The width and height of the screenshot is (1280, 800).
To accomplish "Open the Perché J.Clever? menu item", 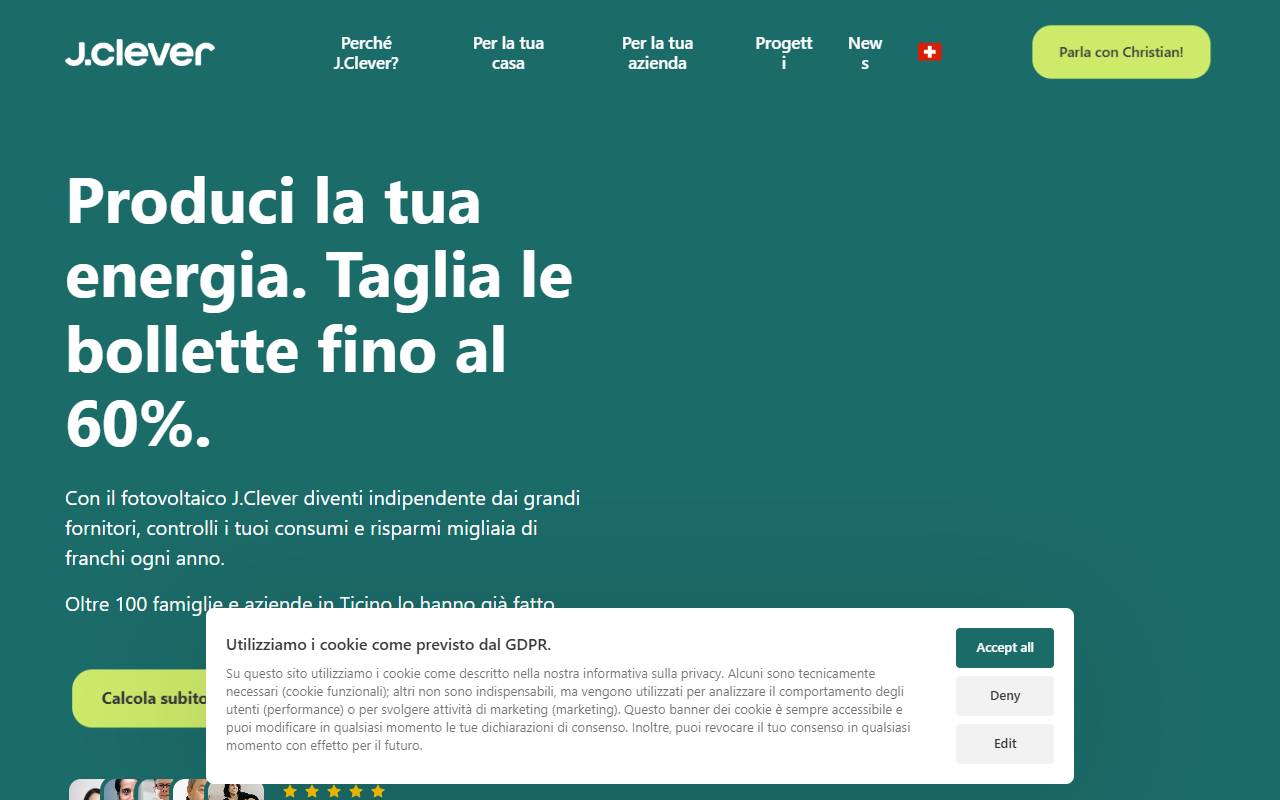I will click(366, 53).
